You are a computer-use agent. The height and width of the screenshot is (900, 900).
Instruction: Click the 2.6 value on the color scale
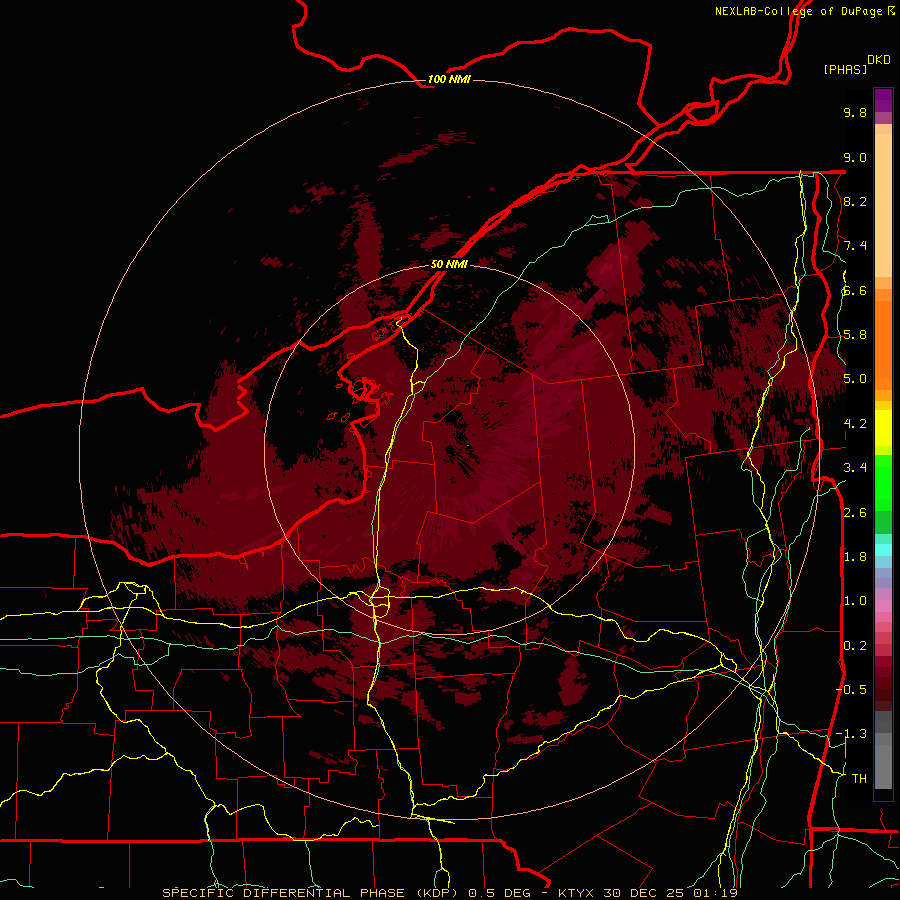[855, 513]
